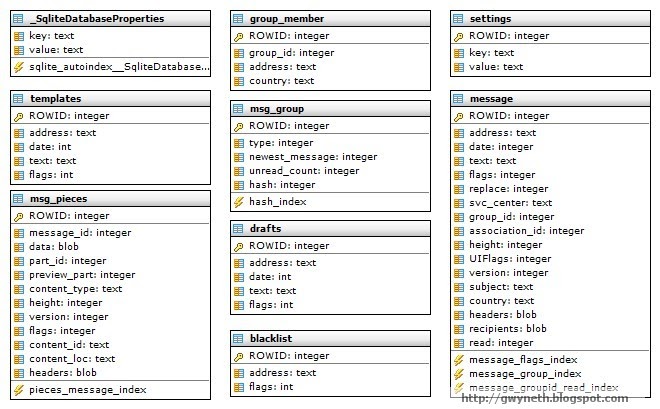Click the table icon beside the templates header

(x=18, y=99)
